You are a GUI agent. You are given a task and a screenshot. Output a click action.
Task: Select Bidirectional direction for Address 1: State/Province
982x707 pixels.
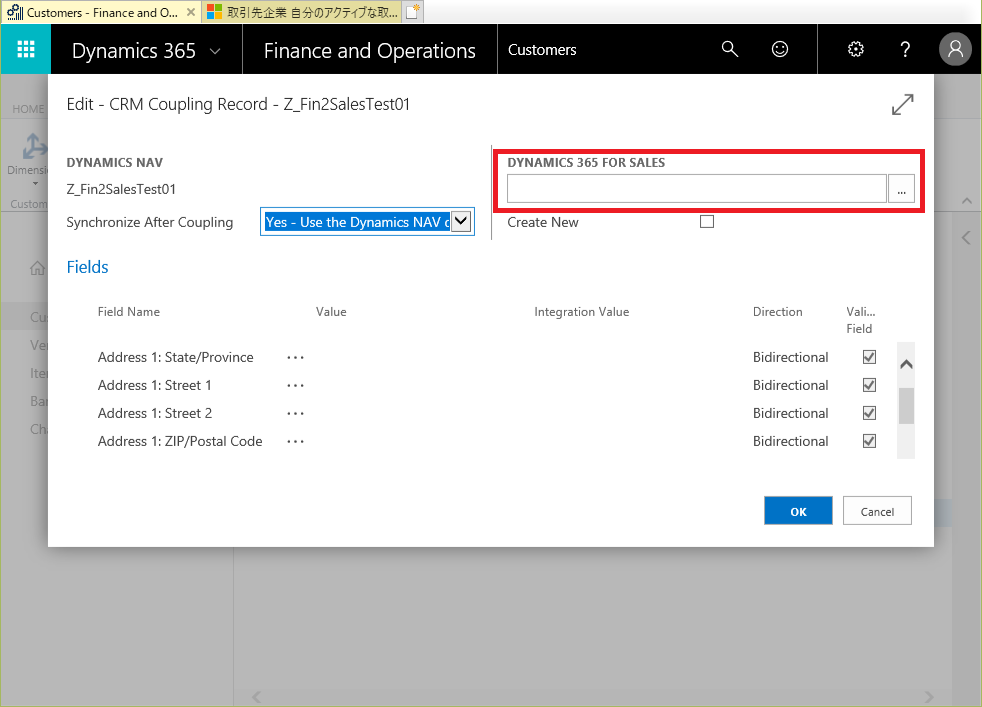[790, 357]
